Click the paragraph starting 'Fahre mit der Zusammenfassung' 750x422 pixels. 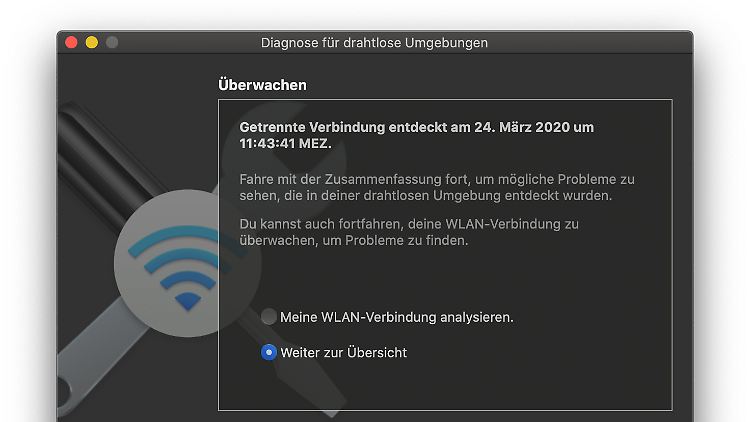click(x=437, y=188)
